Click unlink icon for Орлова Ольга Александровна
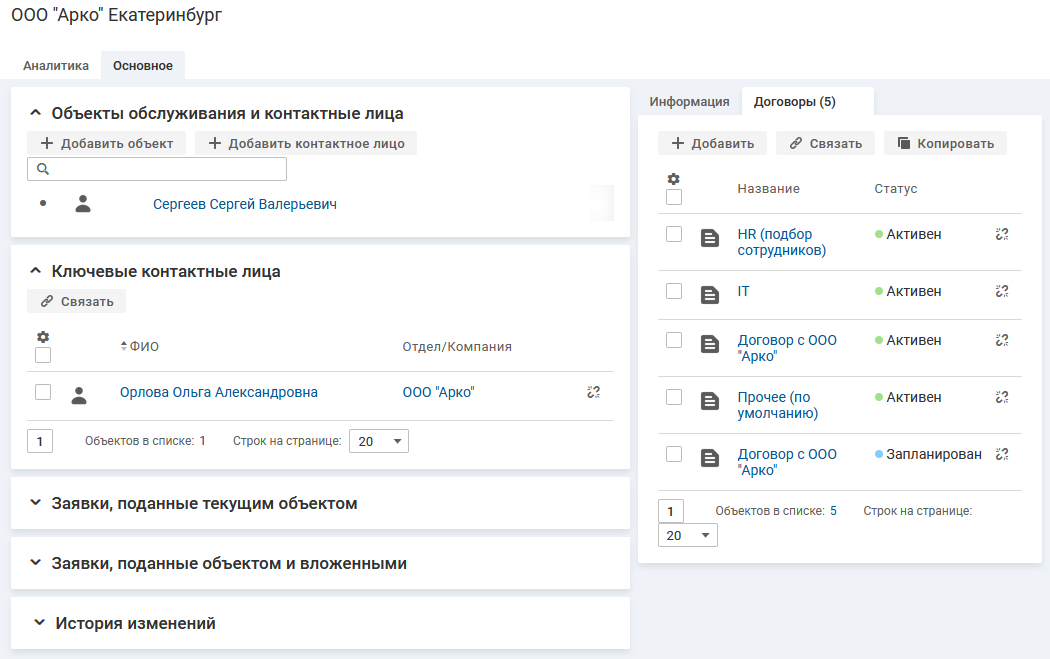The height and width of the screenshot is (659, 1050). (x=593, y=393)
